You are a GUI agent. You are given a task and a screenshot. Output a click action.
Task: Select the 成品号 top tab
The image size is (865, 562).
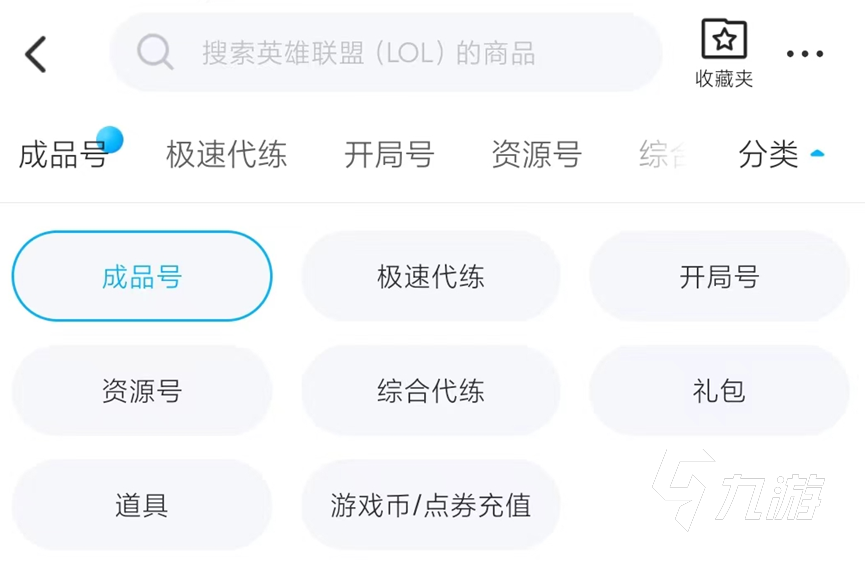click(x=60, y=156)
